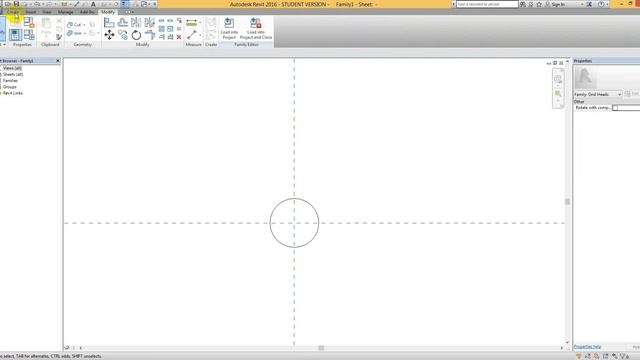640x360 pixels.
Task: Open the Join geometry dropdown arrow
Action: point(85,33)
